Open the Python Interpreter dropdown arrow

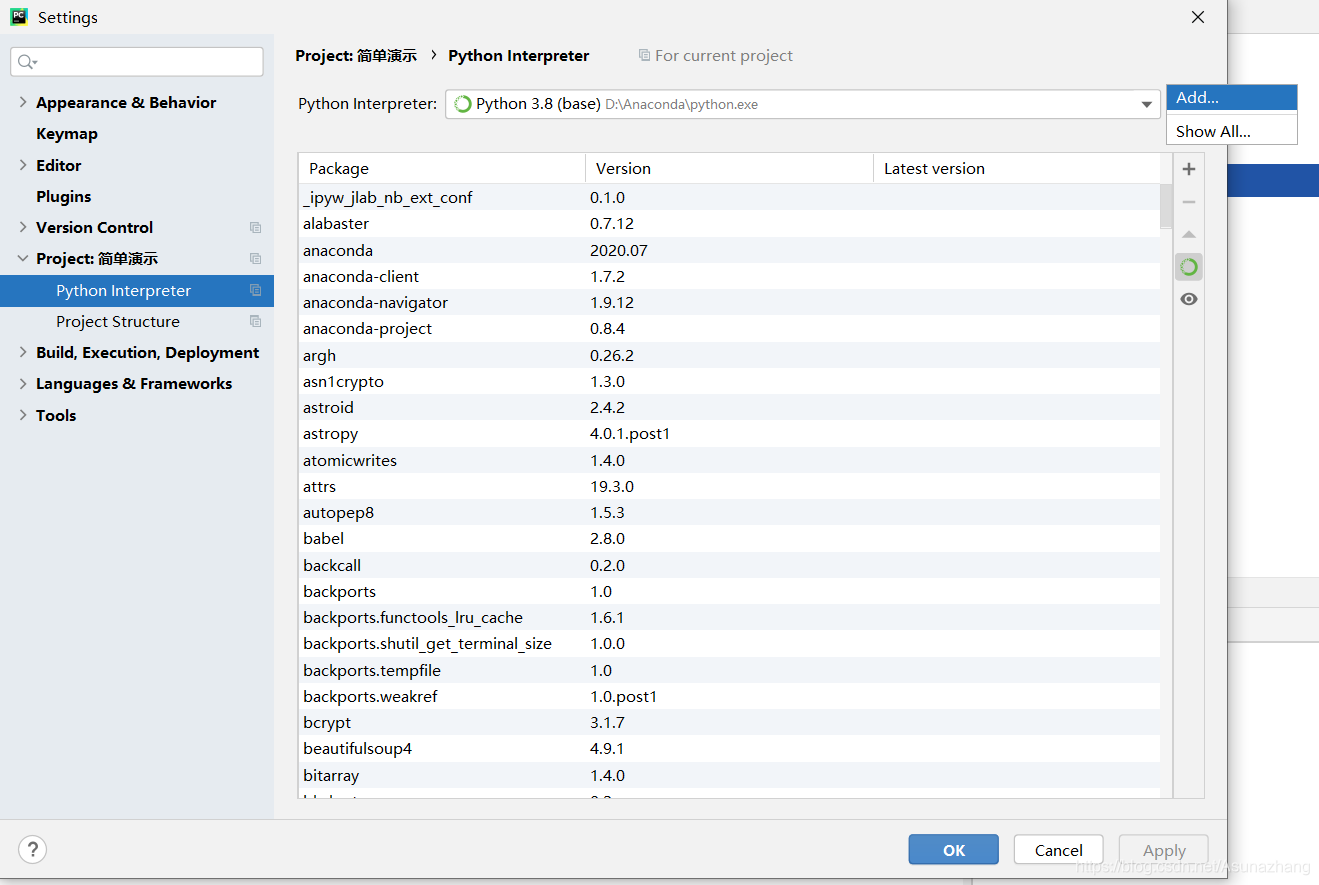(1146, 104)
